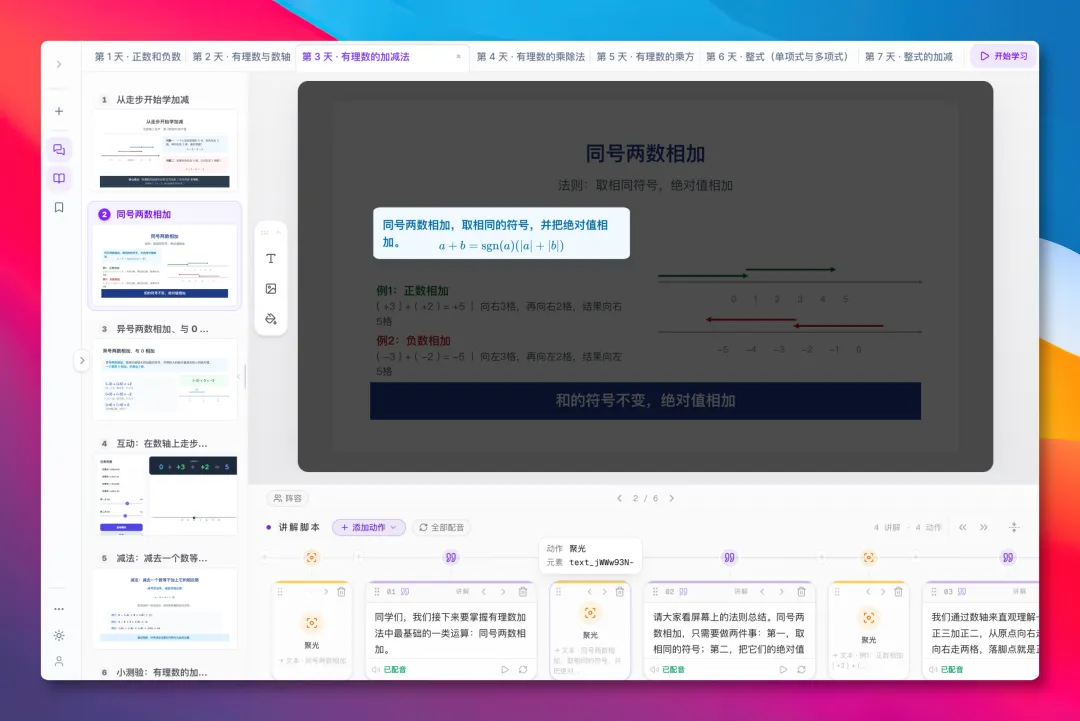
Task: Expand the left sidebar with the top chevron
Action: pyautogui.click(x=59, y=64)
